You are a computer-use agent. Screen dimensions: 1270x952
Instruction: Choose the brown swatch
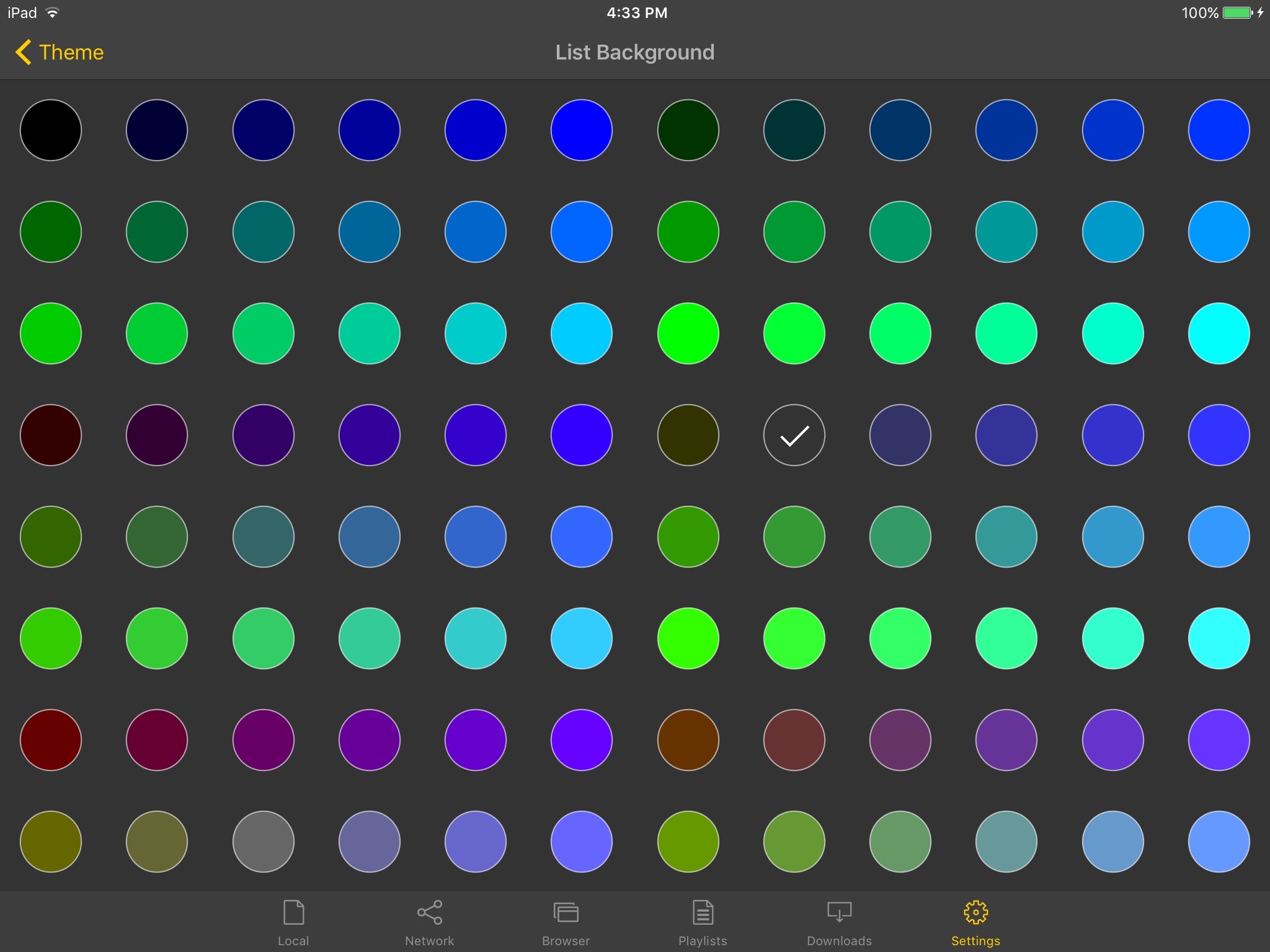[x=688, y=740]
